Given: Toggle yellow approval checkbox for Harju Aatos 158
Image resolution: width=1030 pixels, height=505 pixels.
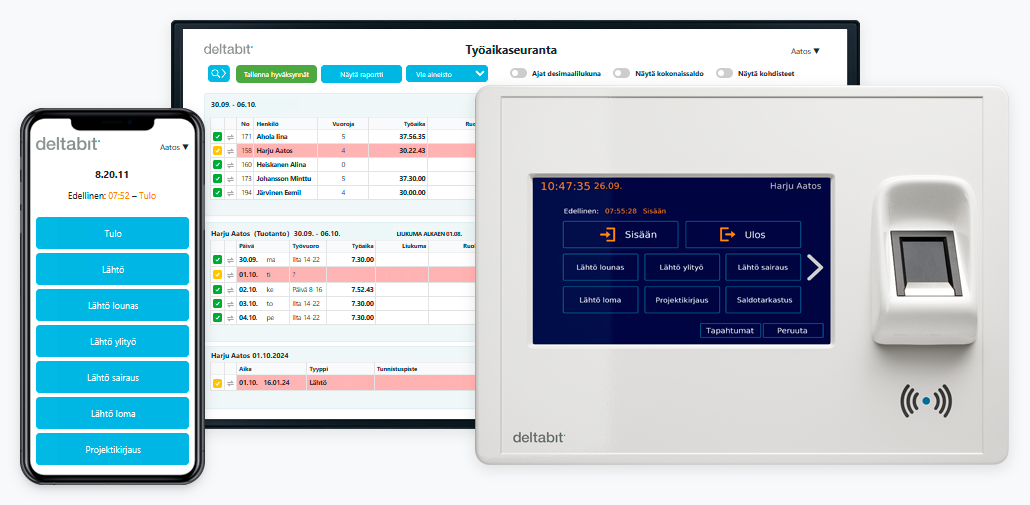Looking at the screenshot, I should (217, 150).
